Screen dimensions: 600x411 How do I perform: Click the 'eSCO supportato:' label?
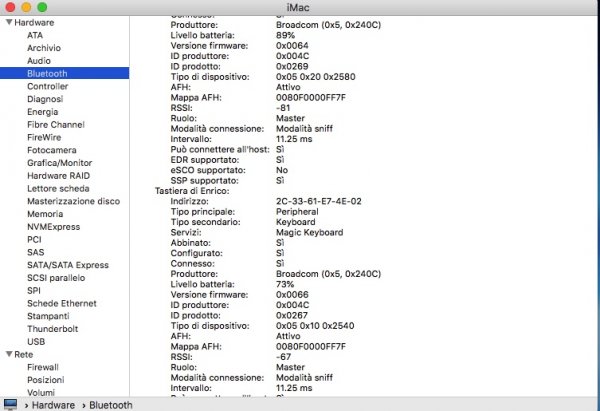pyautogui.click(x=208, y=170)
